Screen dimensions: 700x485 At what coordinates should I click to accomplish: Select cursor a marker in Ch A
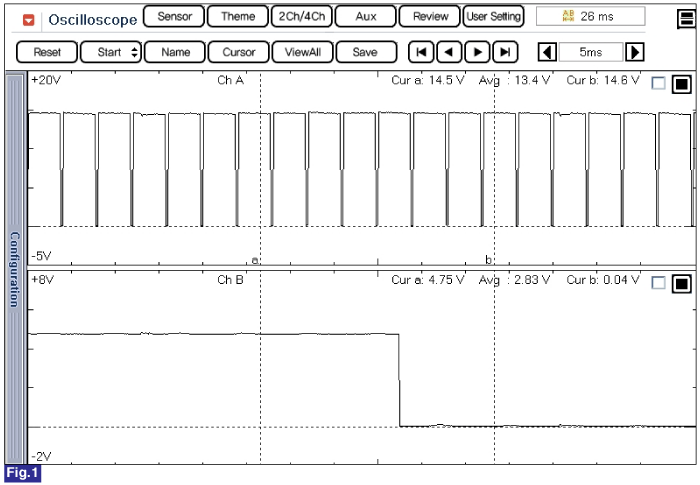255,260
